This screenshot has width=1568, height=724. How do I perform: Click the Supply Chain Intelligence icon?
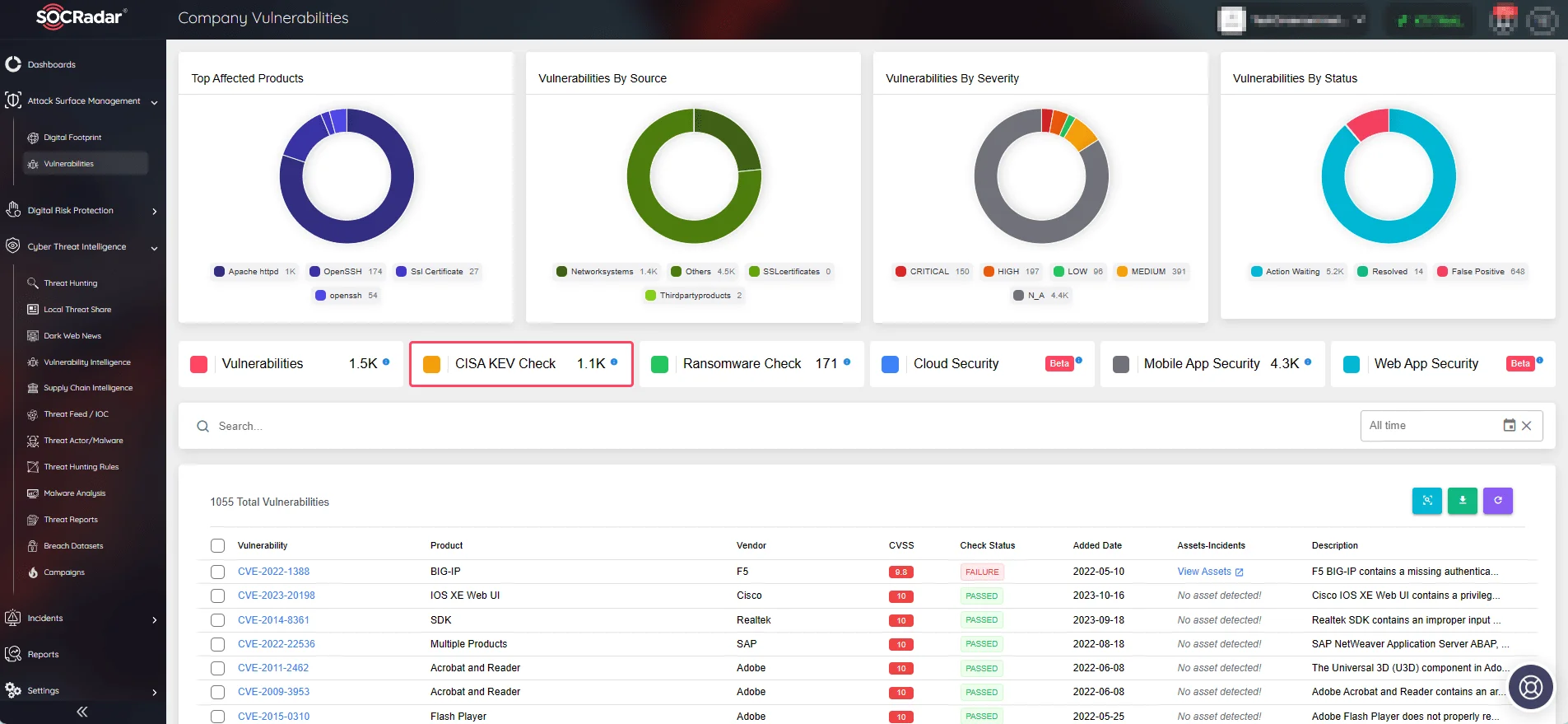pyautogui.click(x=33, y=388)
